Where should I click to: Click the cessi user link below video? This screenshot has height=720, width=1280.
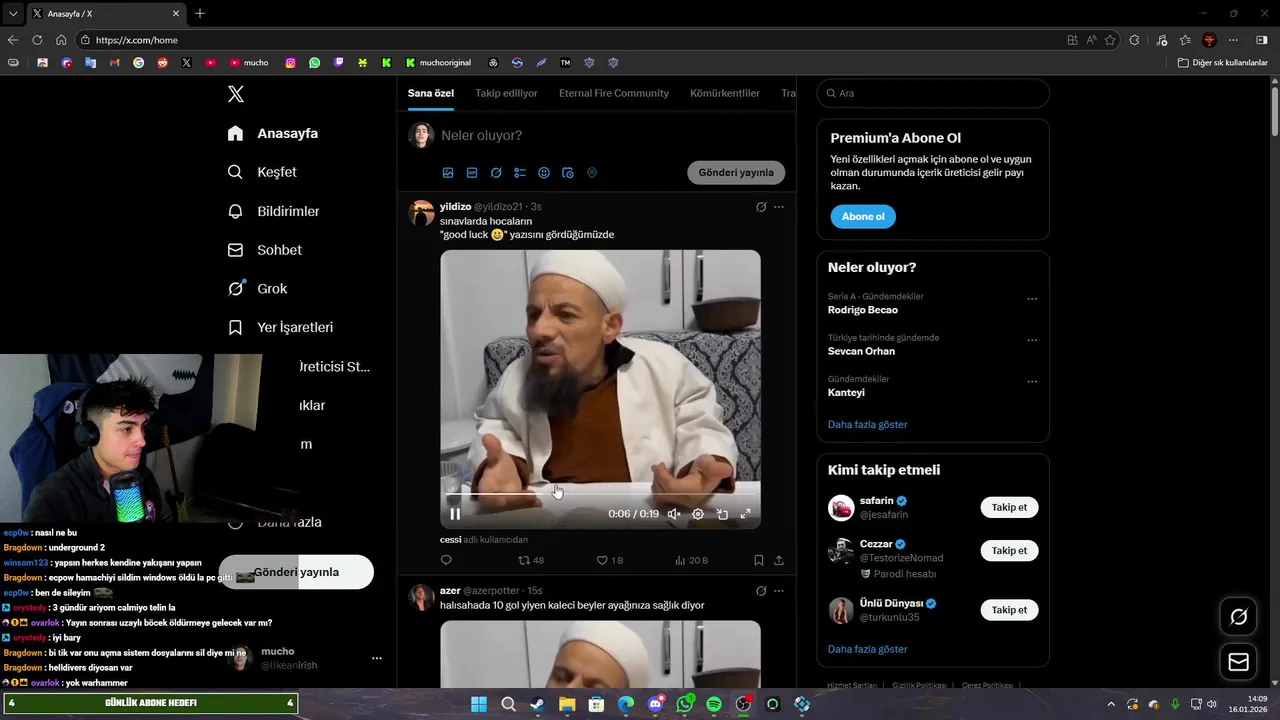(451, 540)
